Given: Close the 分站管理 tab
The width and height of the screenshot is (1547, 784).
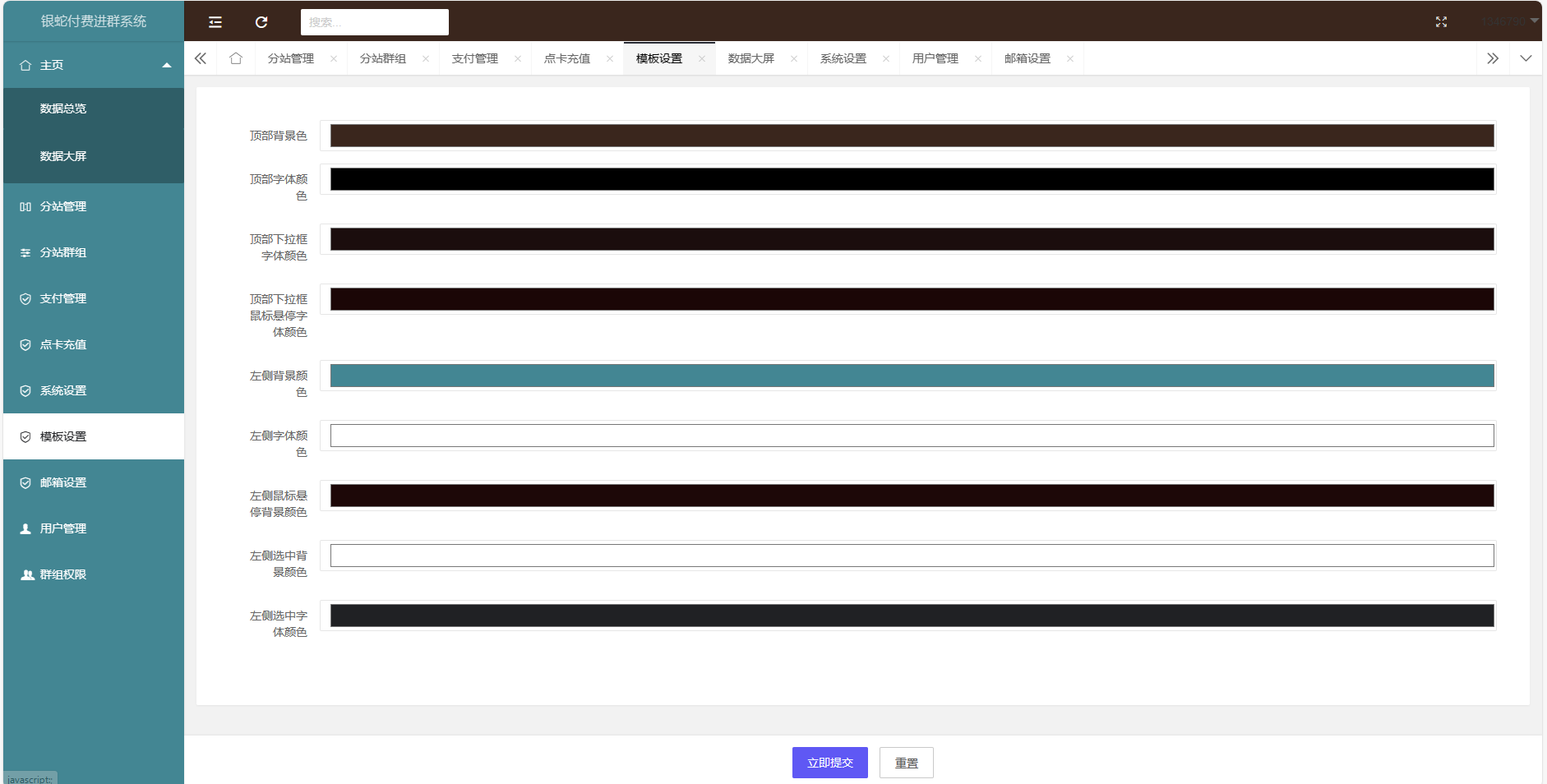Looking at the screenshot, I should click(x=334, y=58).
